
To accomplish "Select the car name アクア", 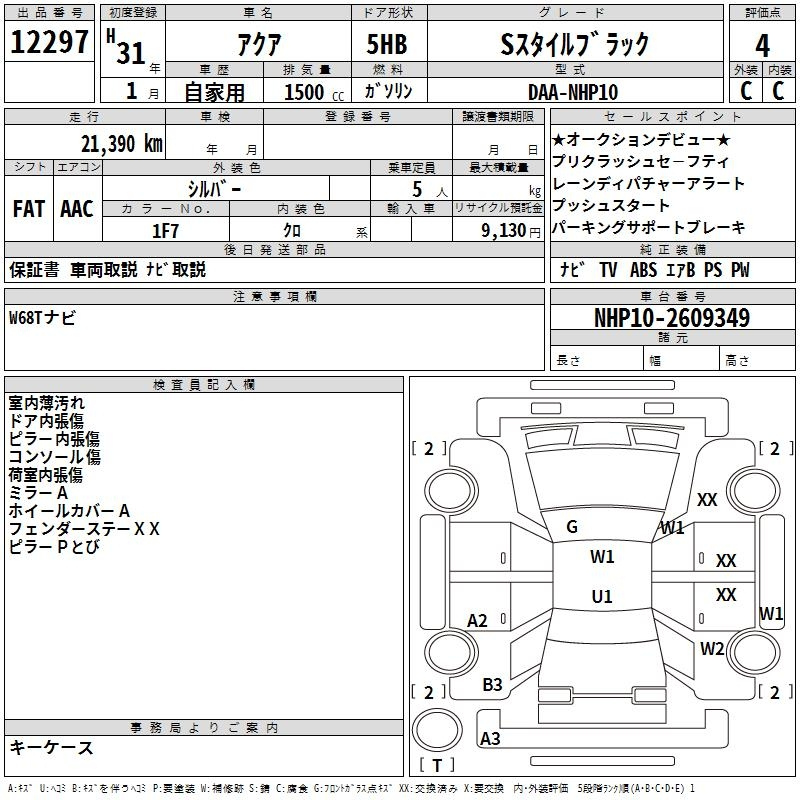I will [259, 44].
